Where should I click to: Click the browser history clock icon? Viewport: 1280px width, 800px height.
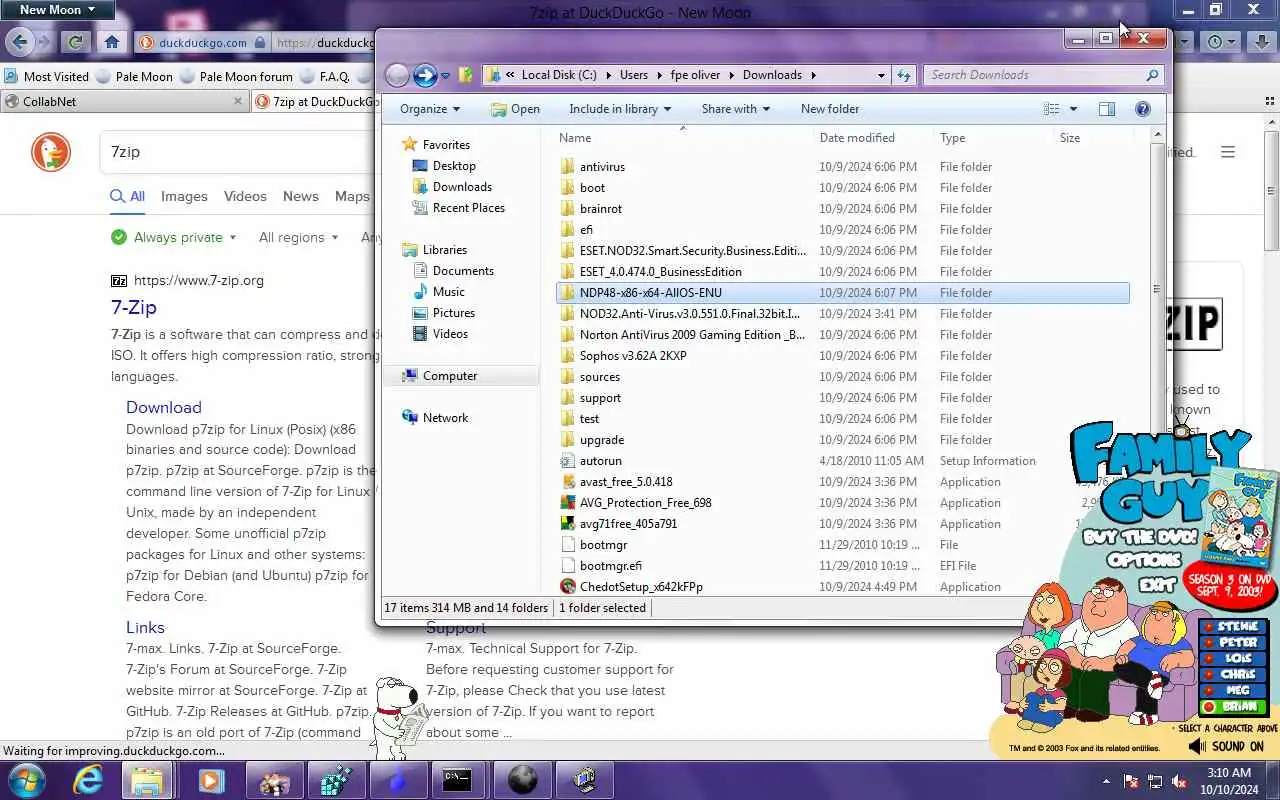click(1215, 42)
